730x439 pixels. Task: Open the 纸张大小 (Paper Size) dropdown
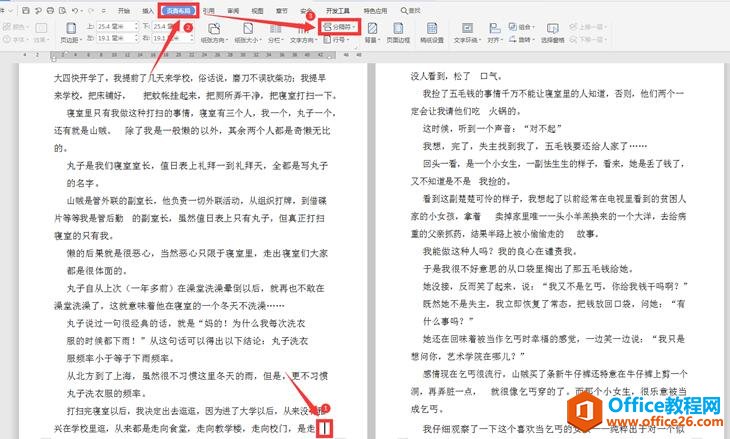tap(248, 33)
